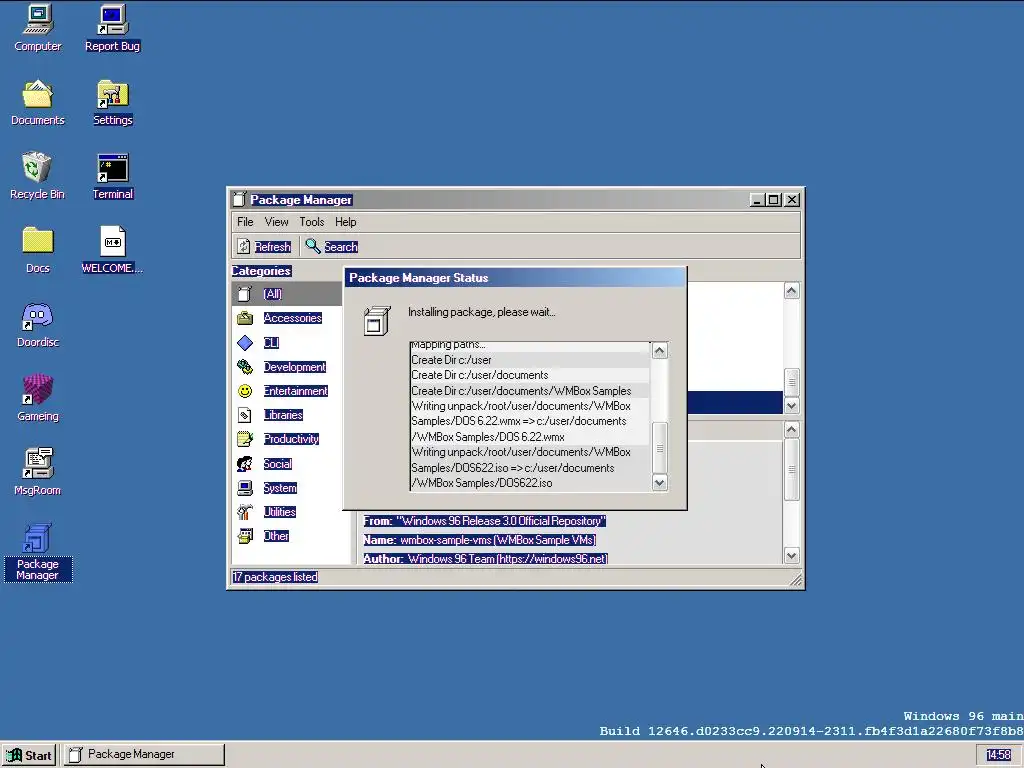Click the 'Create Dir c:/user/documents' log line

530,375
